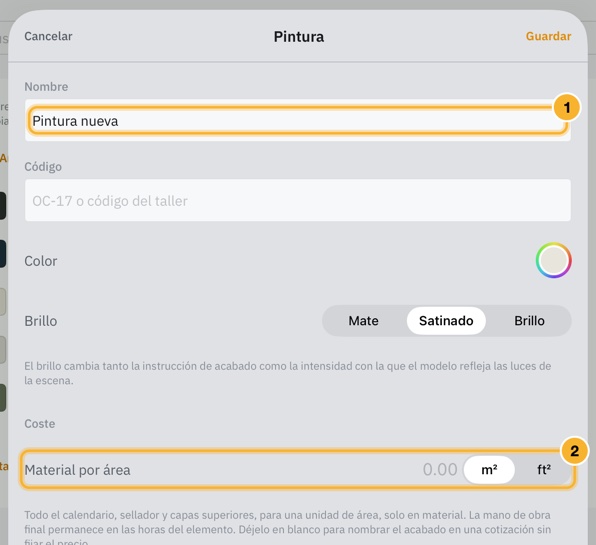Select Brillo gloss option
This screenshot has width=596, height=545.
(x=529, y=321)
